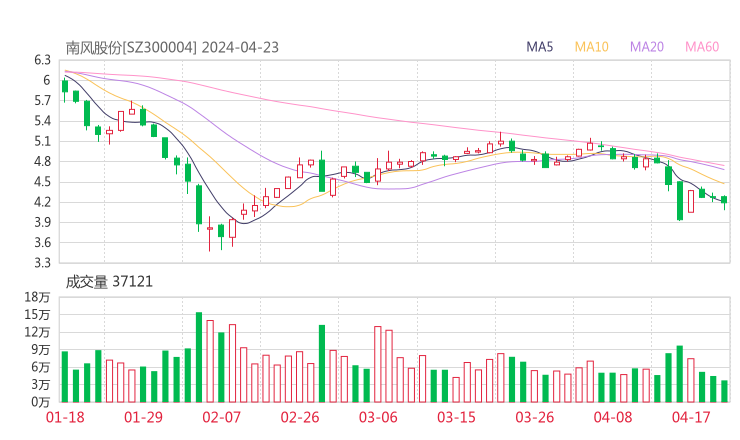Click the 03-15 date label
This screenshot has width=740, height=440.
pyautogui.click(x=456, y=417)
